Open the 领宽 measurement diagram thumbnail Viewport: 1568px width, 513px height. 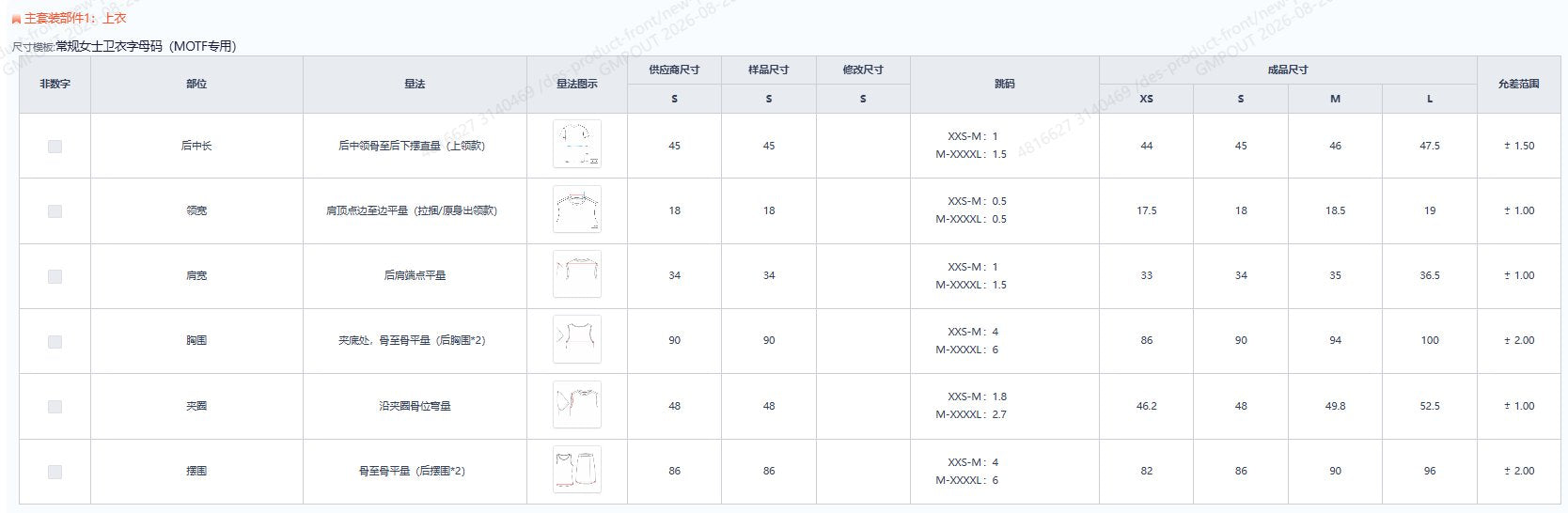[577, 210]
